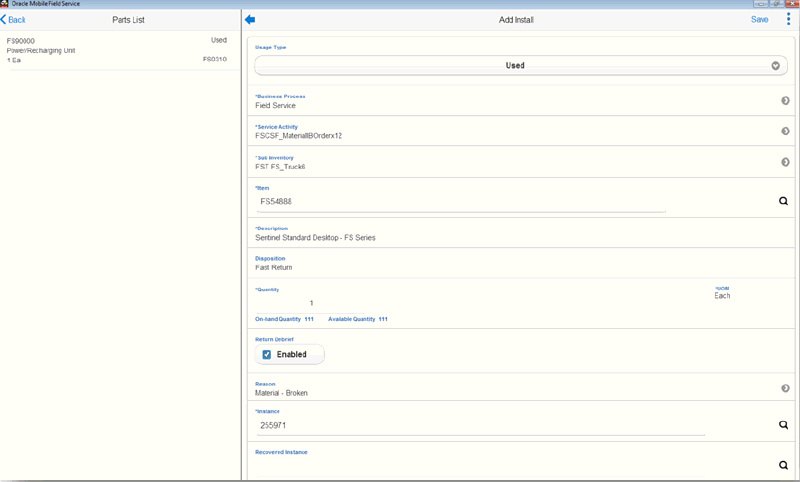Click the On-hand Quantity 111 label
Viewport: 800px width, 482px height.
(x=284, y=319)
